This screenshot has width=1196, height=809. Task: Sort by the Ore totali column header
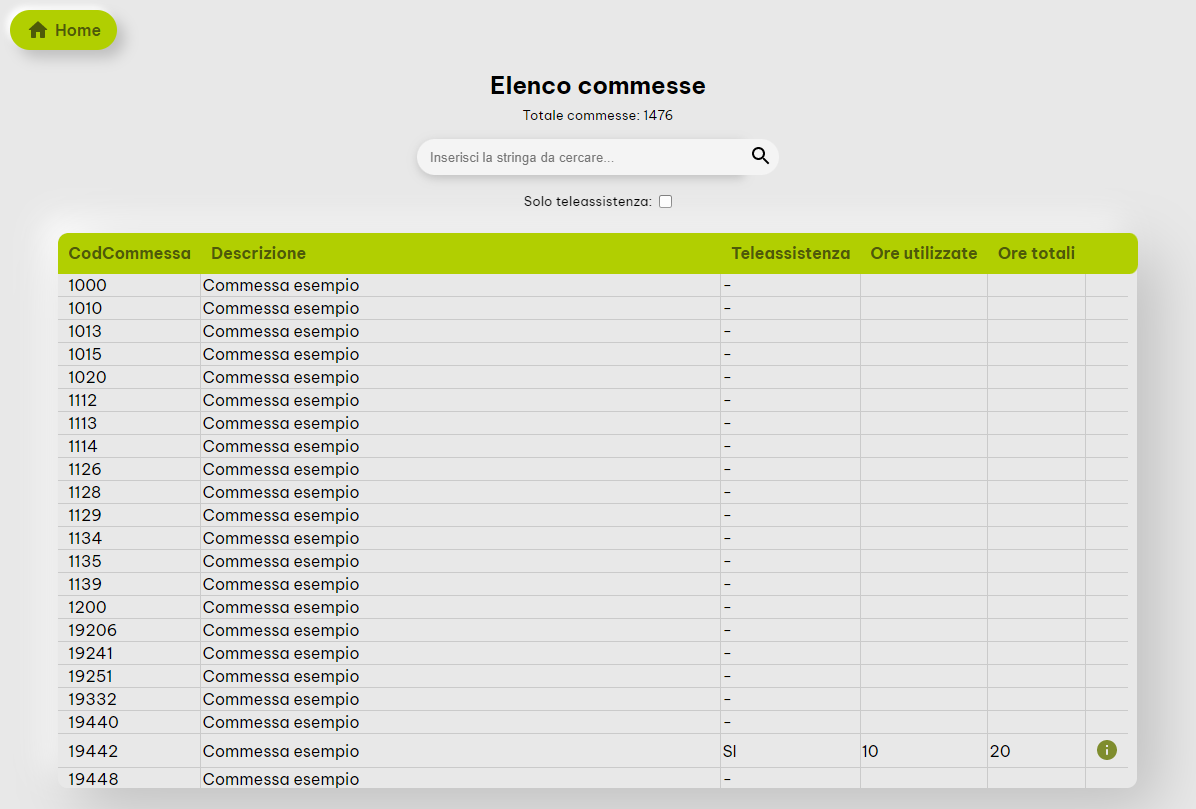coord(1036,253)
